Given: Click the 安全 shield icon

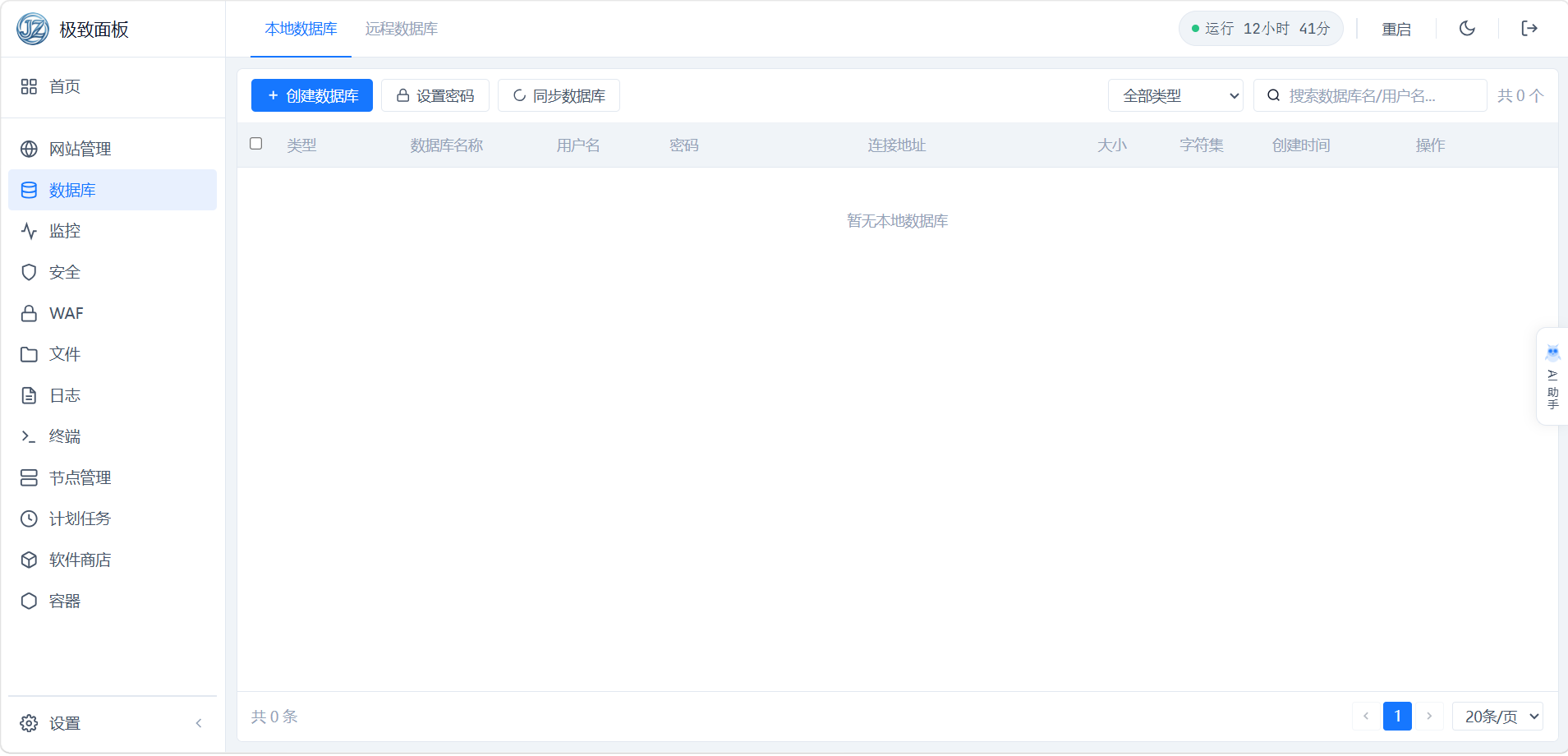Looking at the screenshot, I should [x=29, y=272].
